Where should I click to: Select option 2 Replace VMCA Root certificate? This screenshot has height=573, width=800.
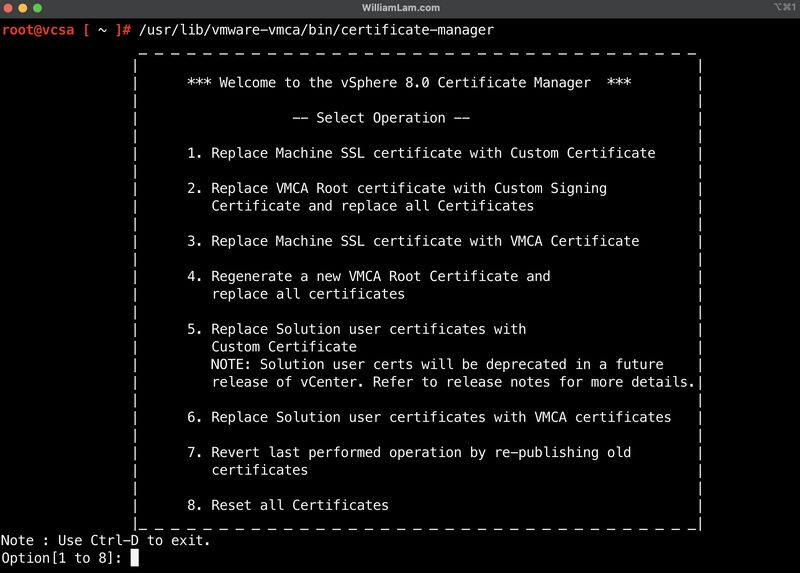[397, 188]
